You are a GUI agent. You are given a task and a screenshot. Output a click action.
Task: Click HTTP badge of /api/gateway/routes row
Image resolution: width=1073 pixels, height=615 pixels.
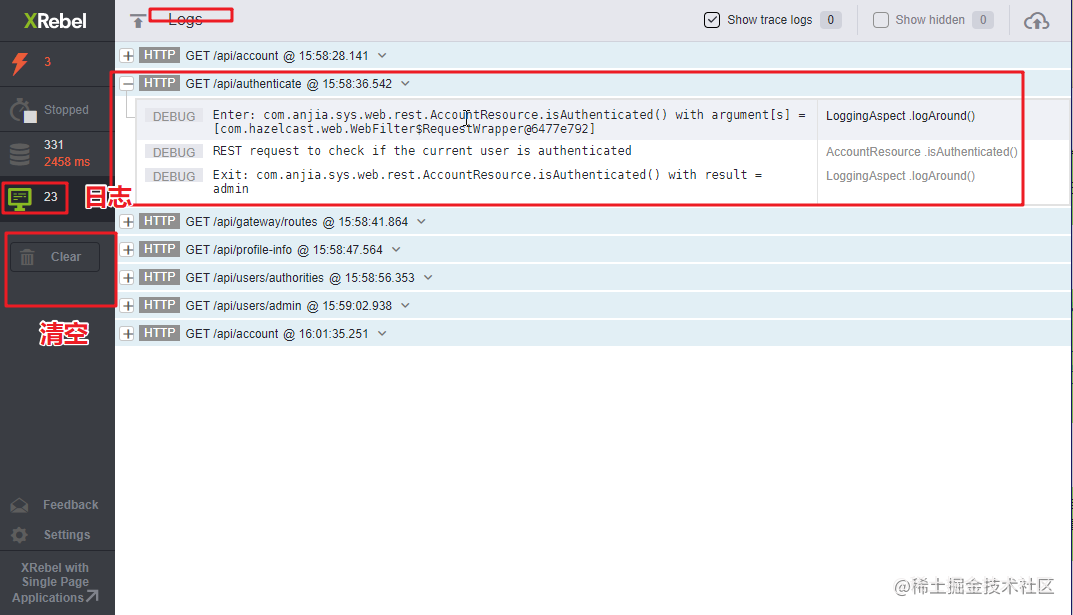pyautogui.click(x=159, y=222)
